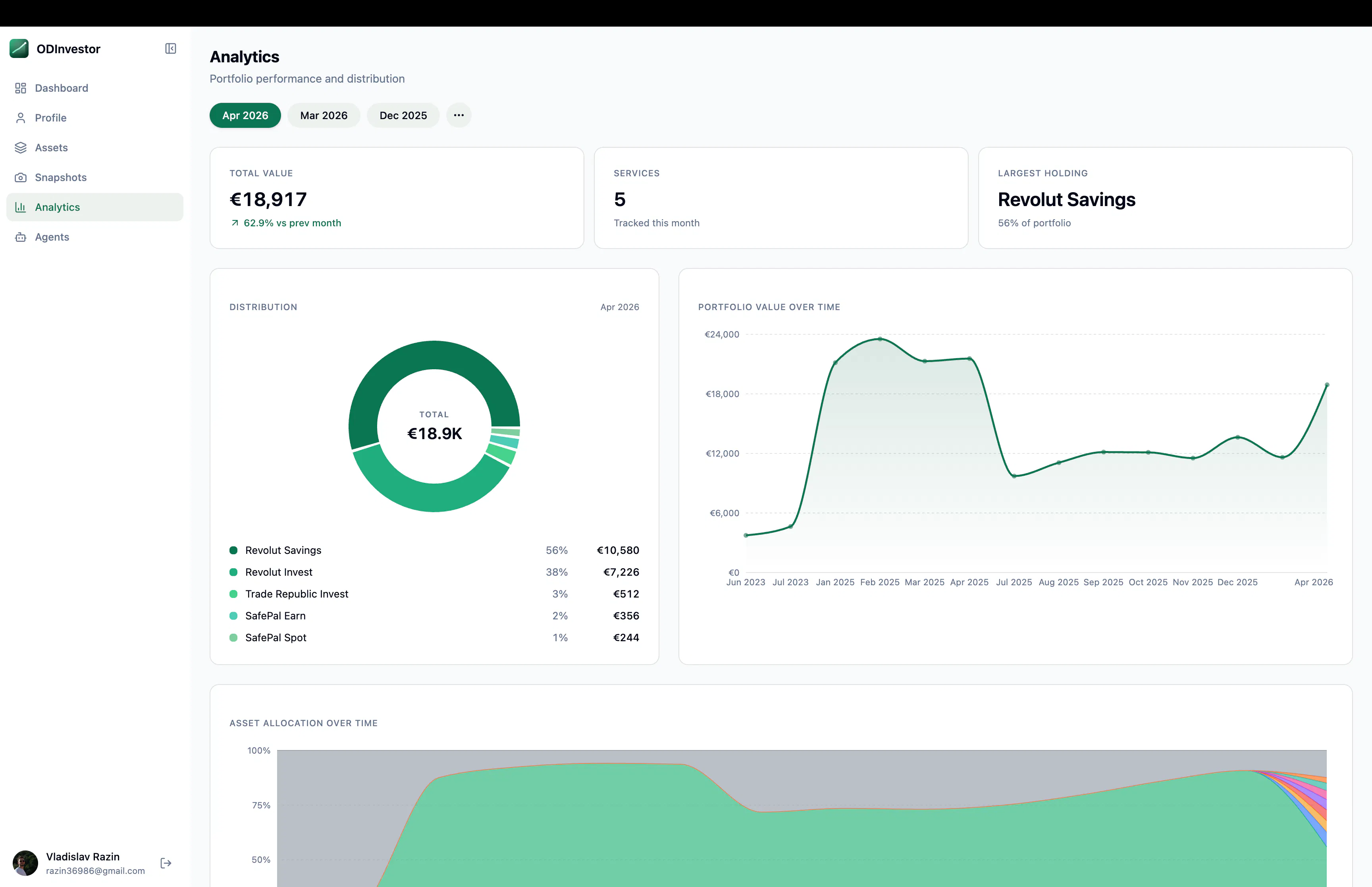Screen dimensions: 1372x887
Task: Select the Trade Republic Invest legend label
Action: point(297,594)
